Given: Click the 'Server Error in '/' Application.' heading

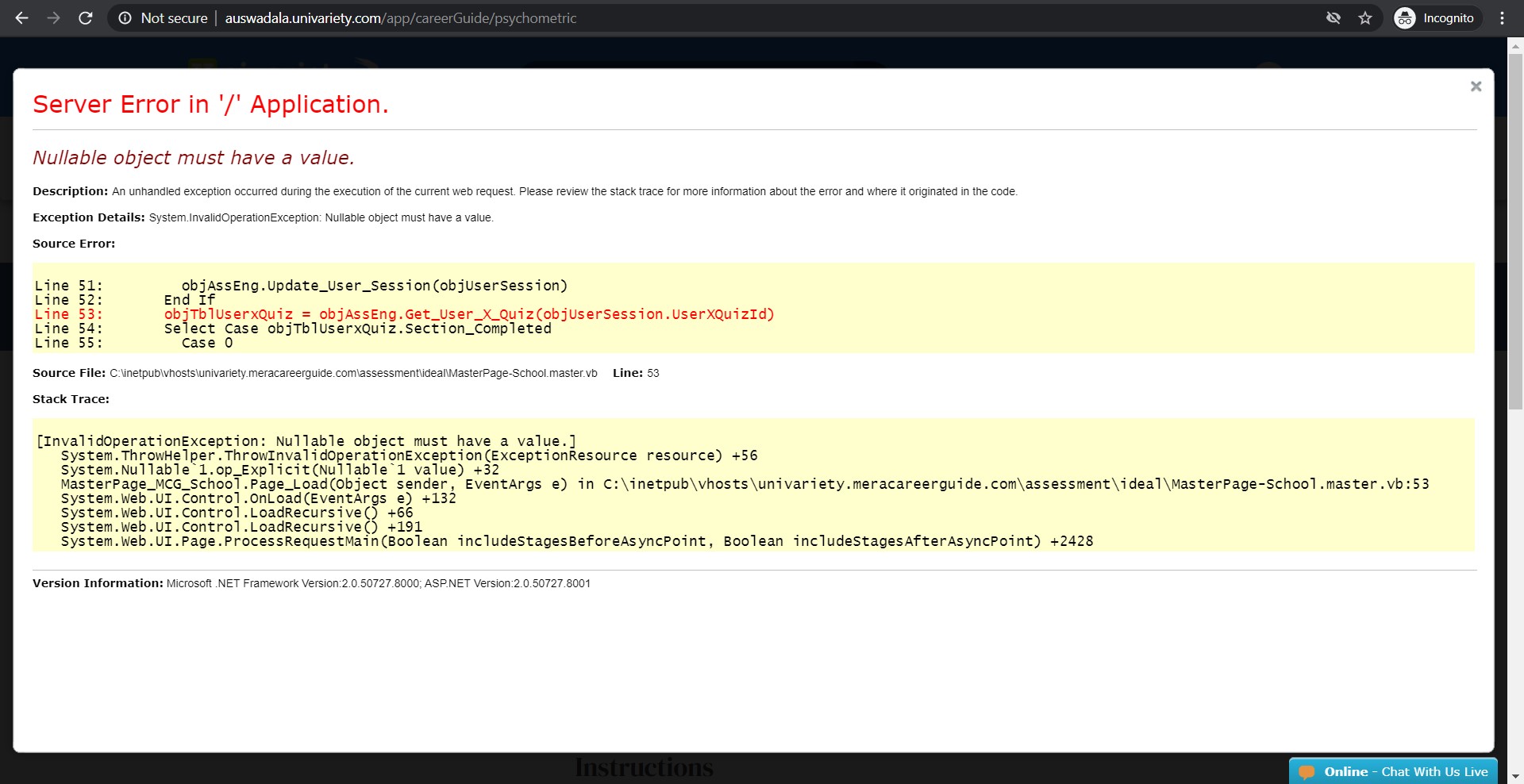Looking at the screenshot, I should (x=210, y=104).
